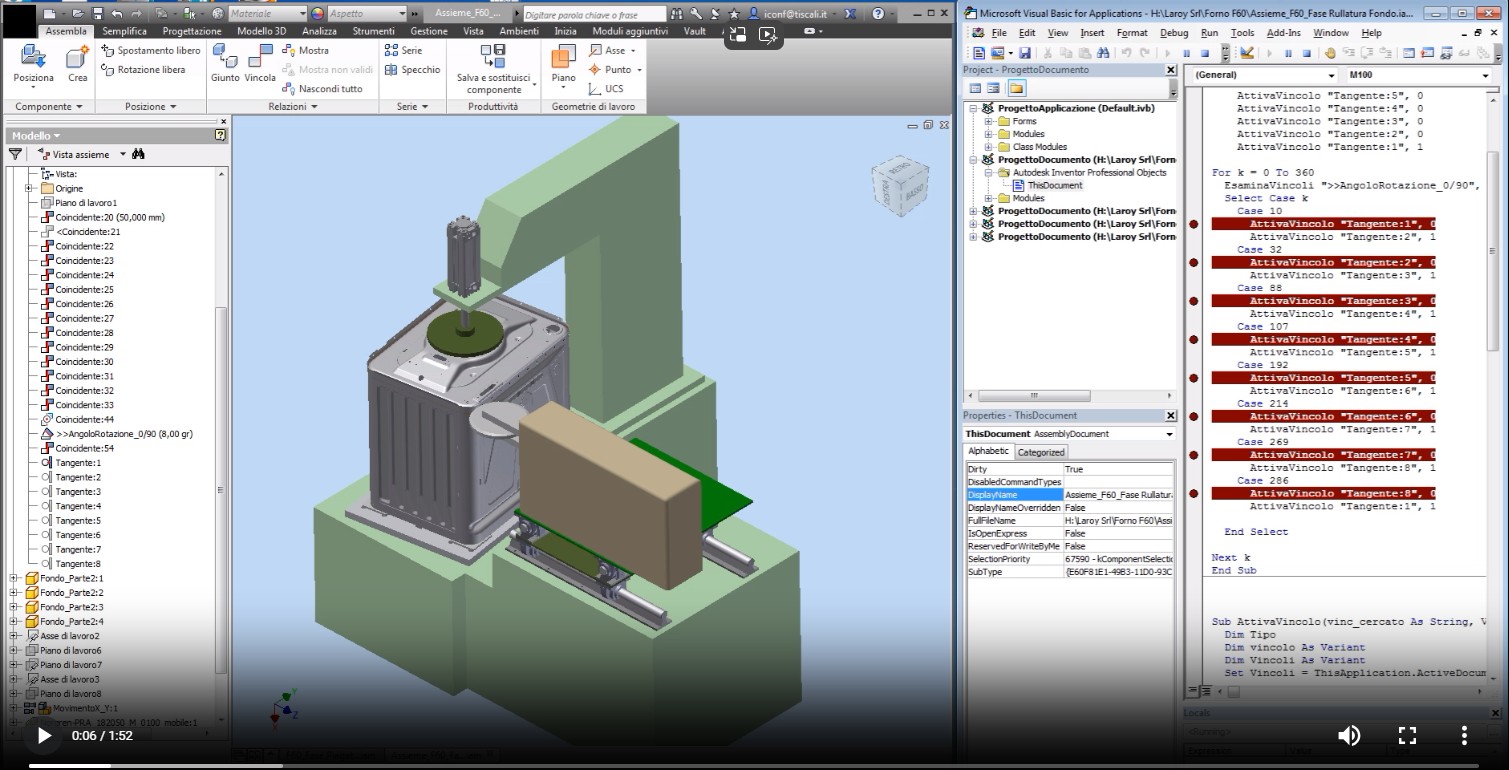This screenshot has height=770, width=1509.
Task: Select Tangente:5 in the model browser
Action: 78,521
